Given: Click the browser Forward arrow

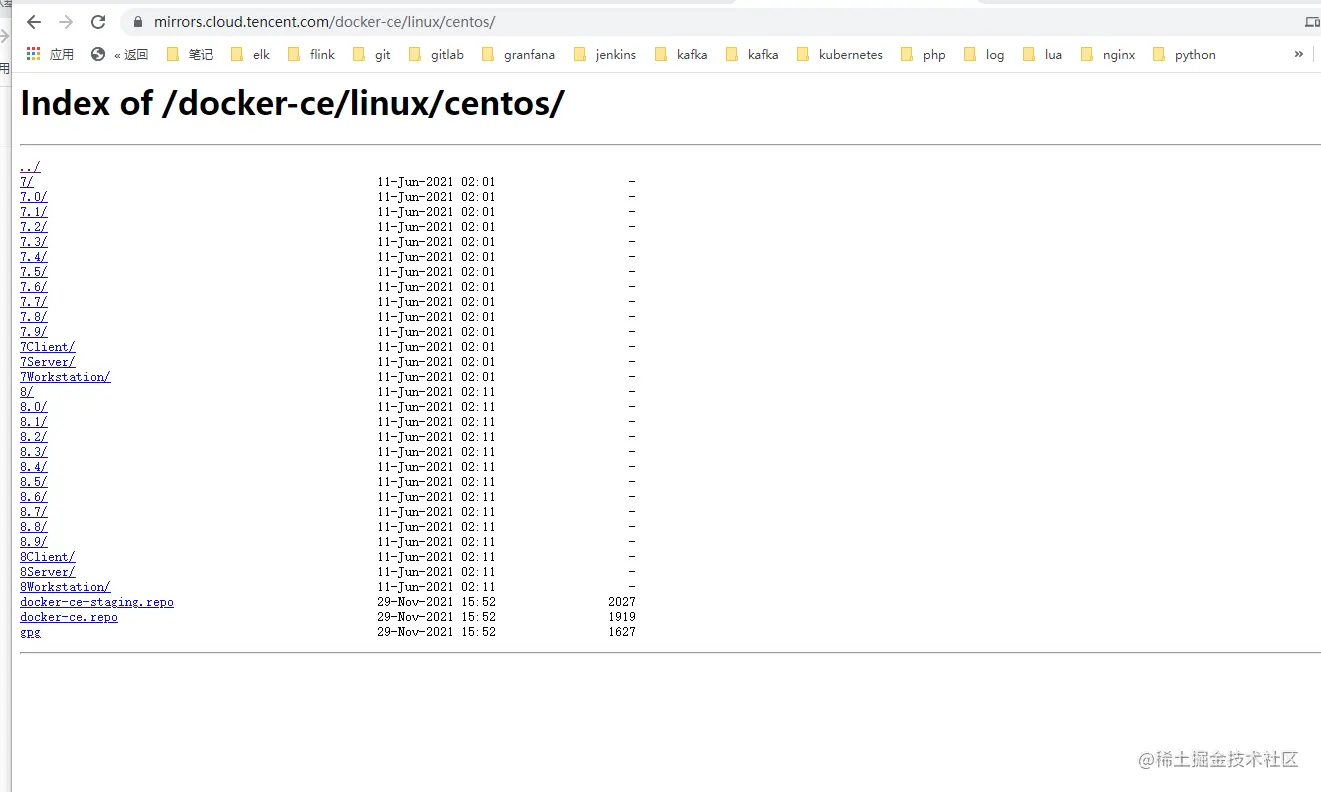Looking at the screenshot, I should click(x=66, y=22).
